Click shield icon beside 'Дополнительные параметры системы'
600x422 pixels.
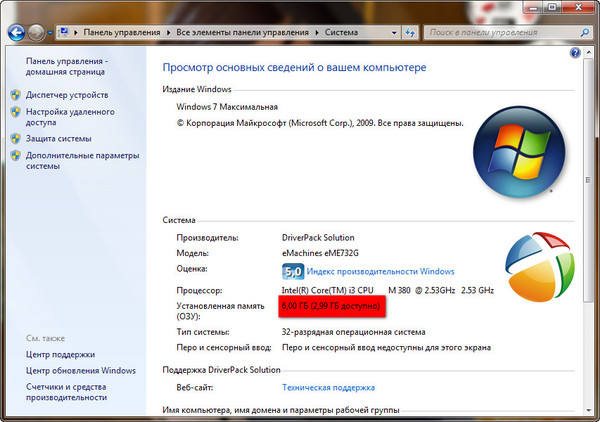15,155
